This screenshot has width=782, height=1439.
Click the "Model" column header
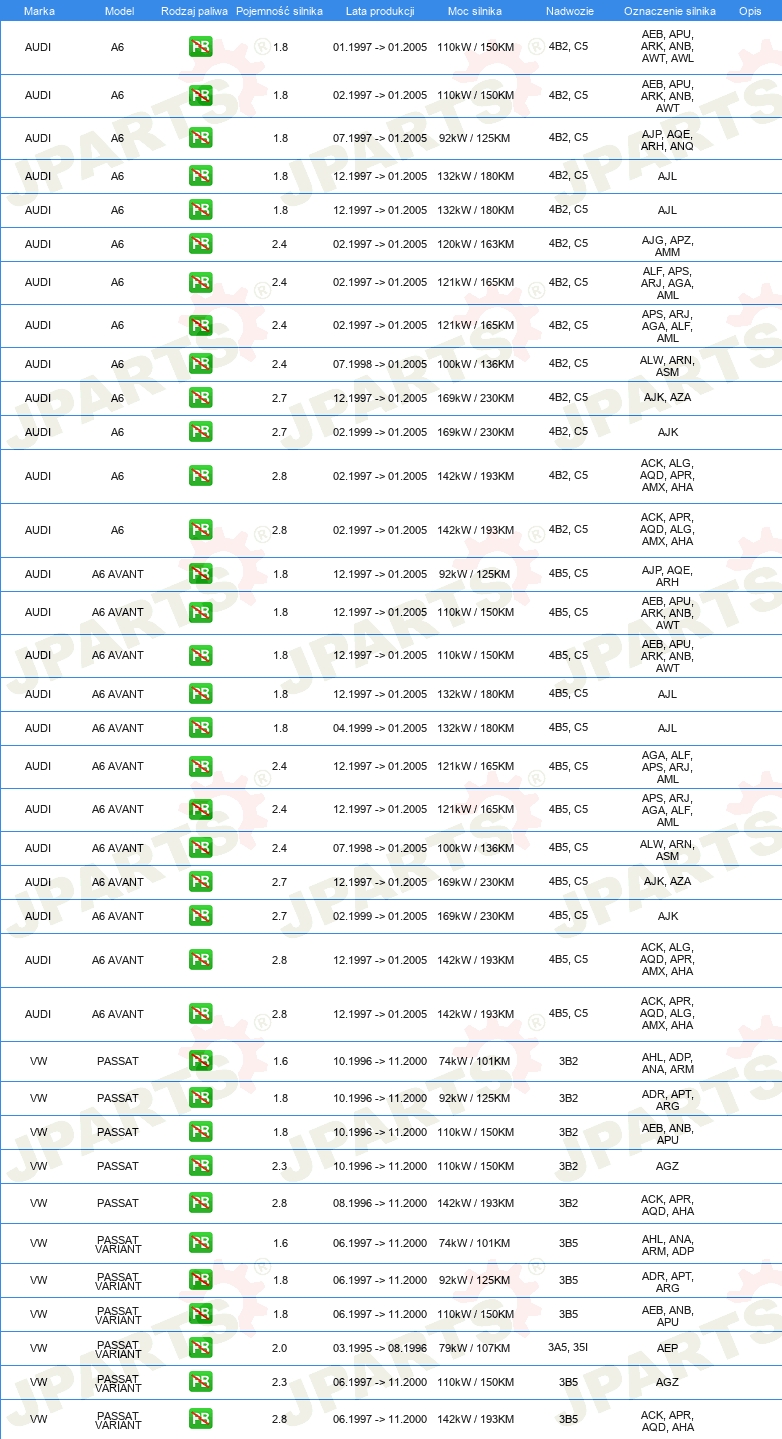(x=119, y=11)
